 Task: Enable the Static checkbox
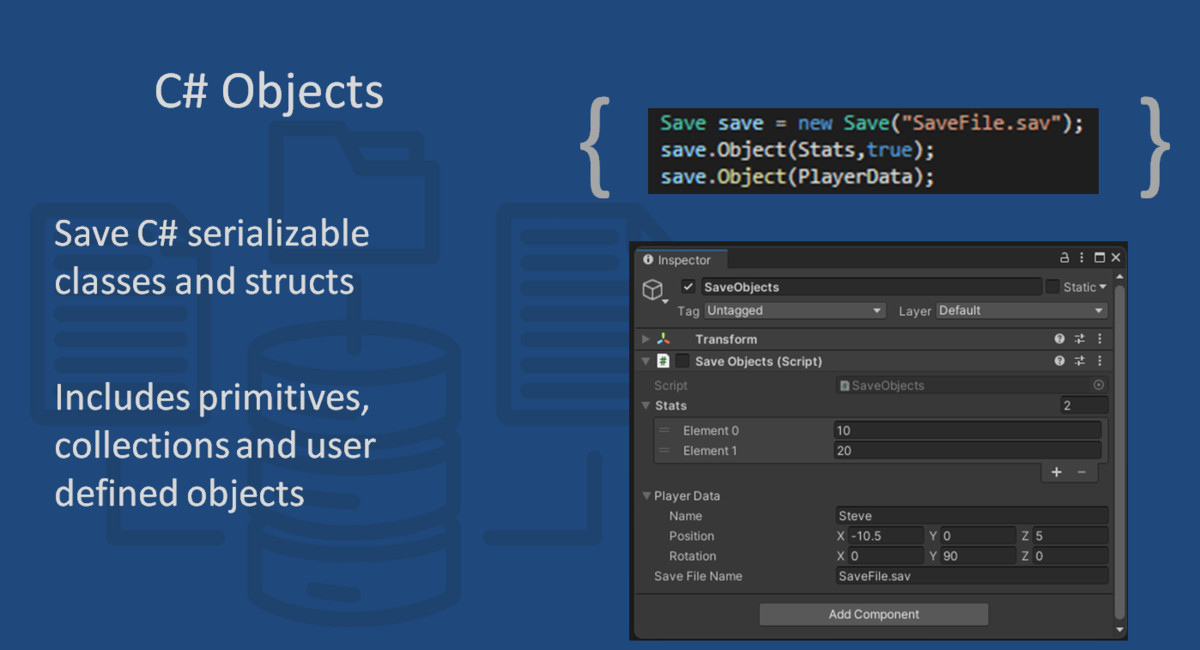[1053, 287]
